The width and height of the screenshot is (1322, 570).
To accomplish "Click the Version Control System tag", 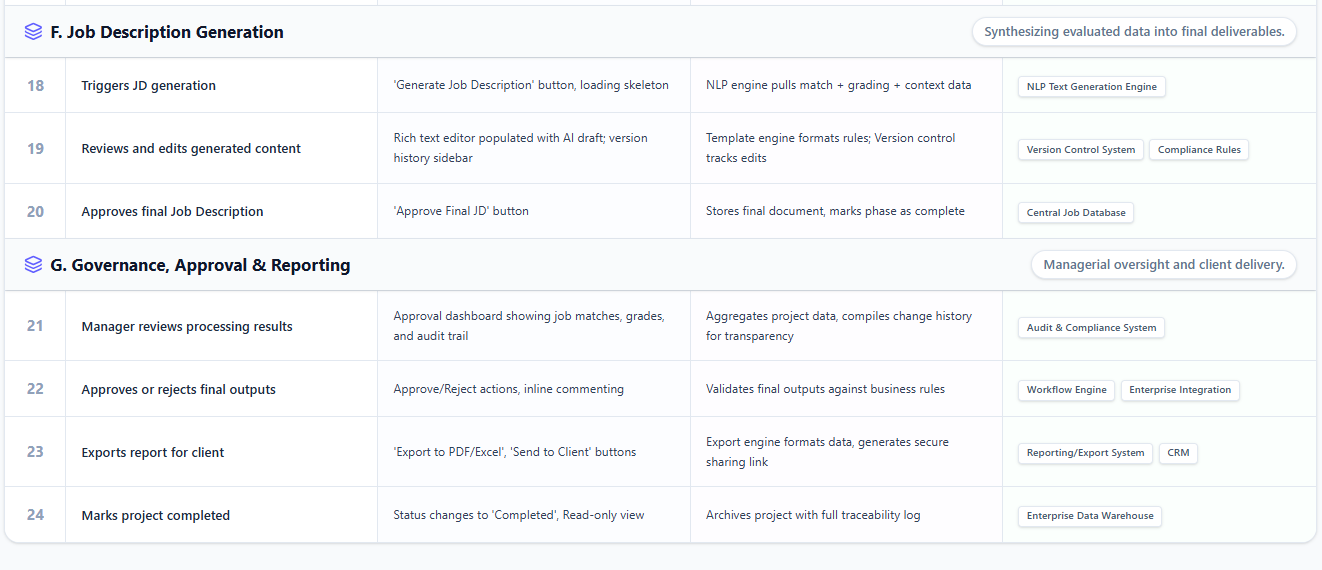I will click(1080, 150).
